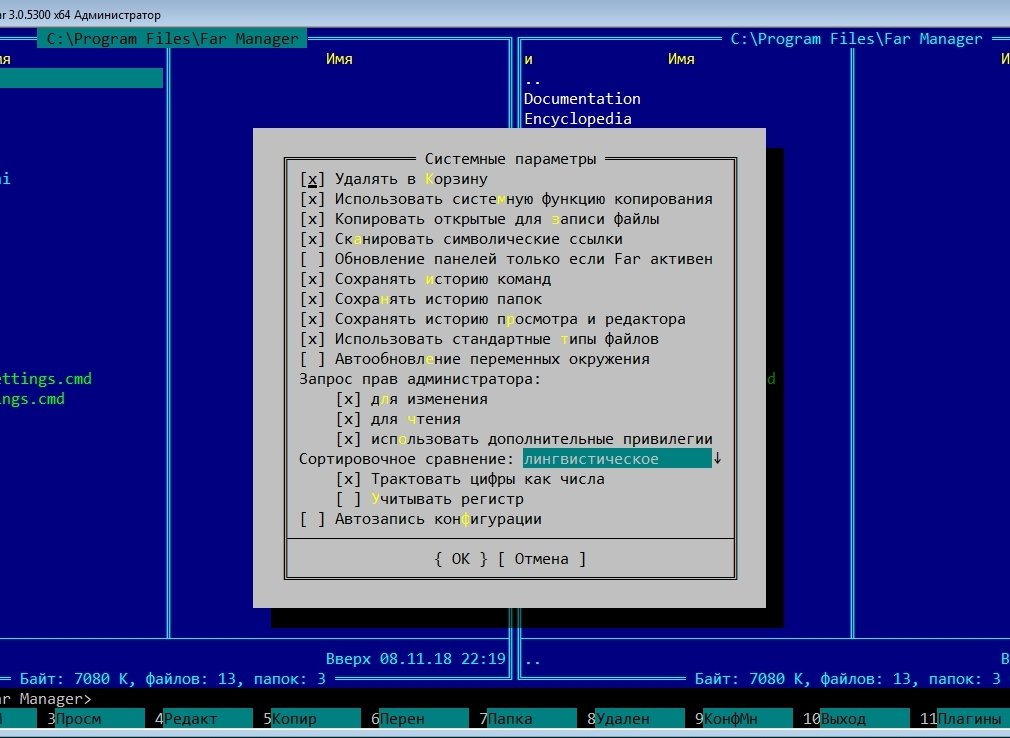Viewport: 1010px width, 738px height.
Task: Click the fully visible 'Имя' header in right panel
Action: [681, 59]
